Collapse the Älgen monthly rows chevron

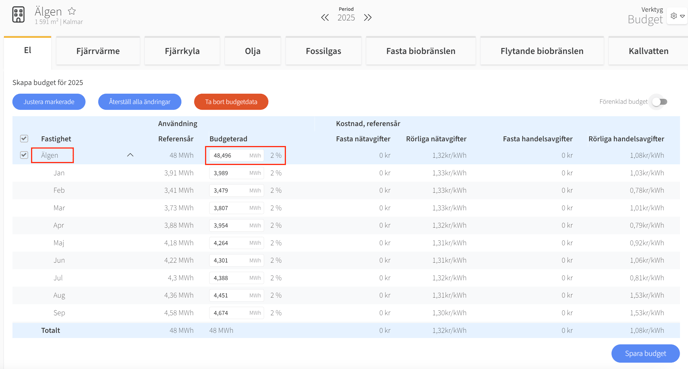point(130,155)
